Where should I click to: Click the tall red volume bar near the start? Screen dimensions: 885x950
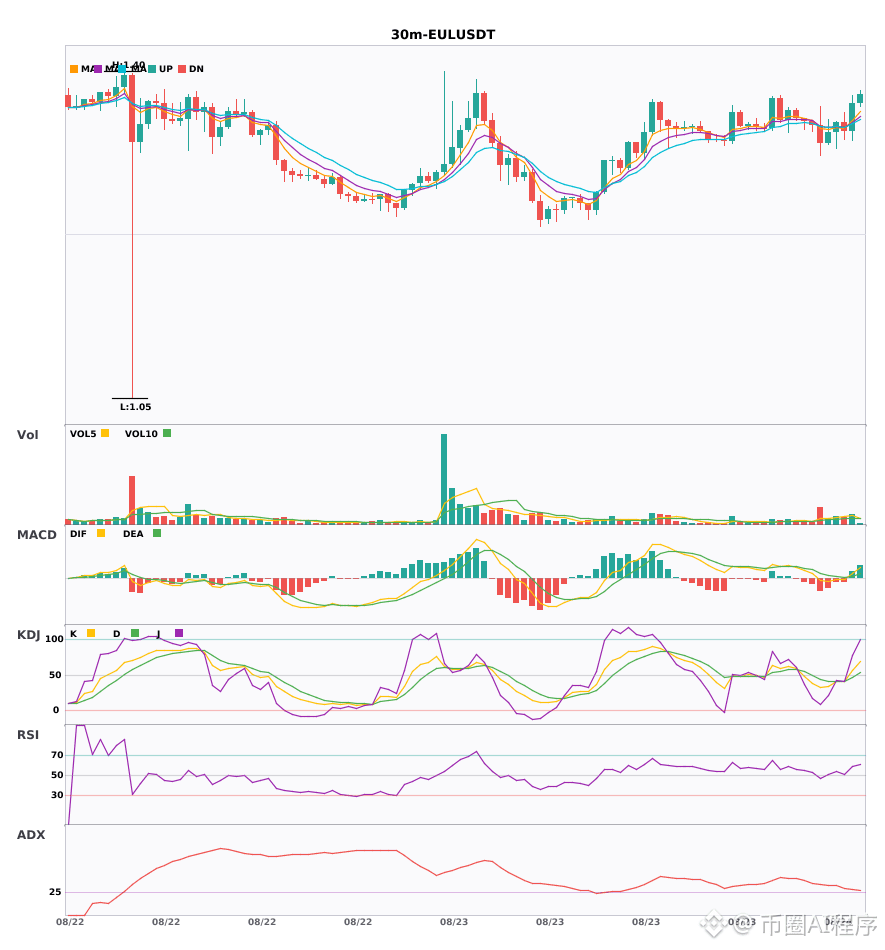tap(132, 500)
